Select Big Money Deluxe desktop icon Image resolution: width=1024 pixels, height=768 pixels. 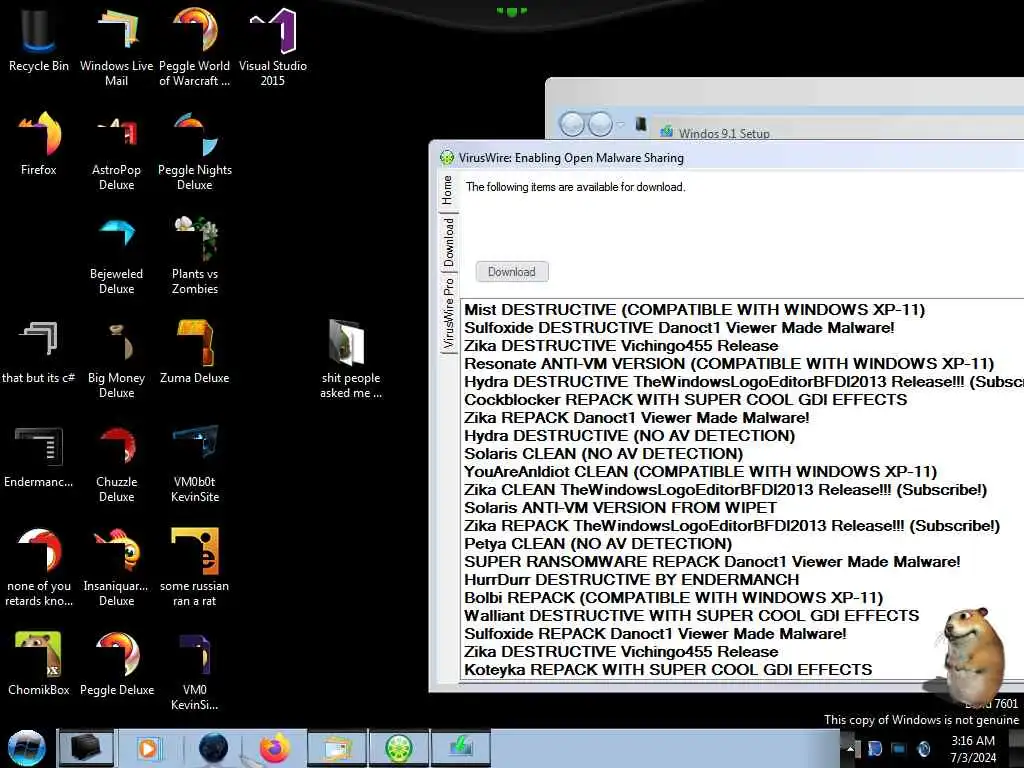tap(116, 359)
